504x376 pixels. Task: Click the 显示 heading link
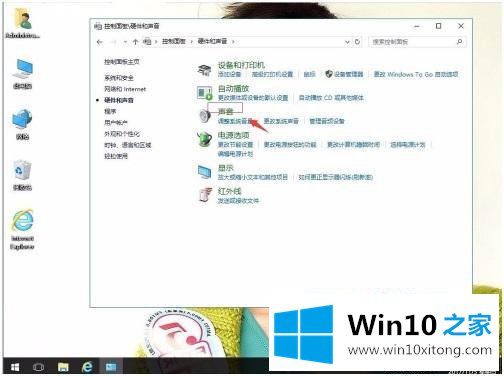point(226,168)
